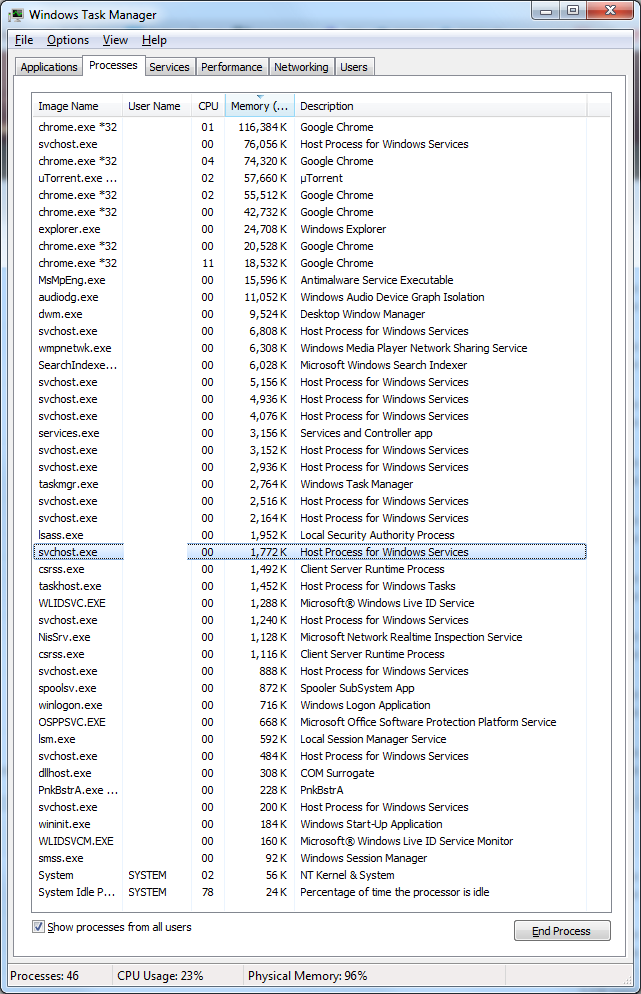Open the Options menu

pyautogui.click(x=68, y=40)
